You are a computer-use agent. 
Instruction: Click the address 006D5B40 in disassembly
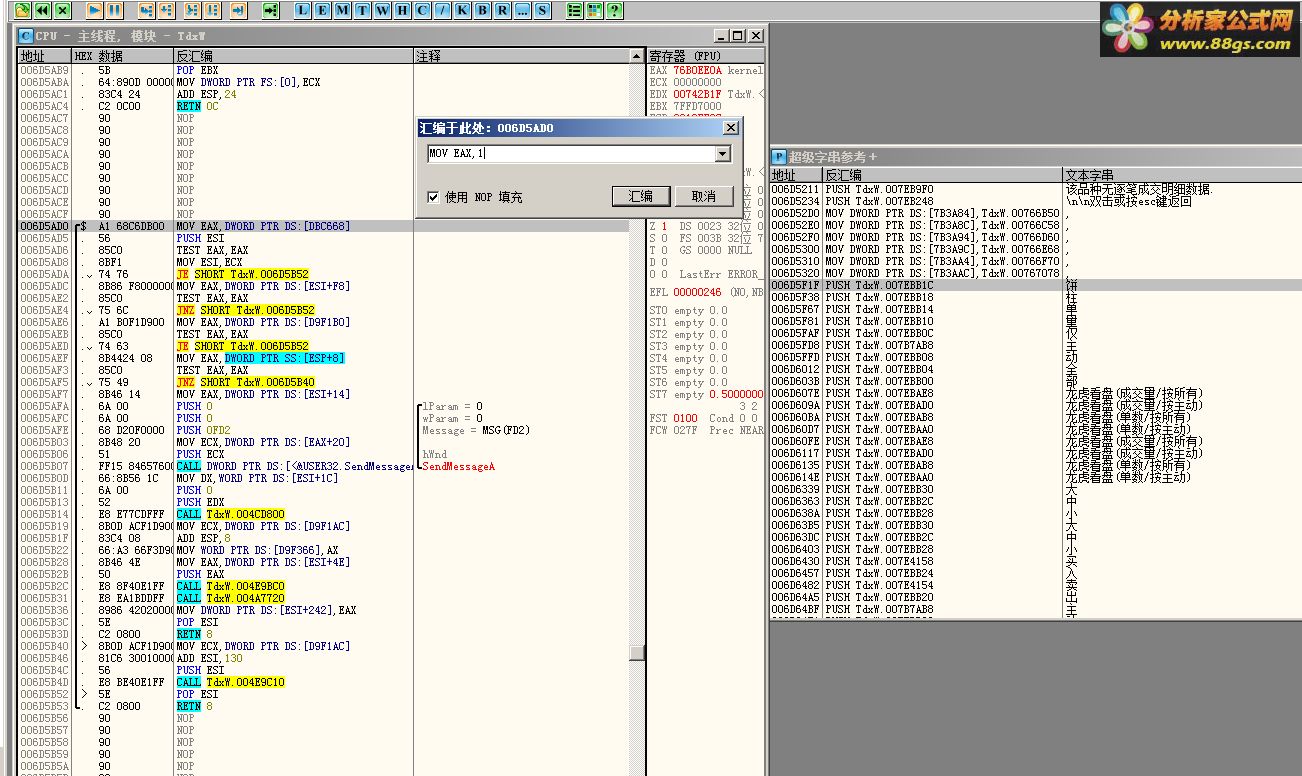(x=45, y=646)
